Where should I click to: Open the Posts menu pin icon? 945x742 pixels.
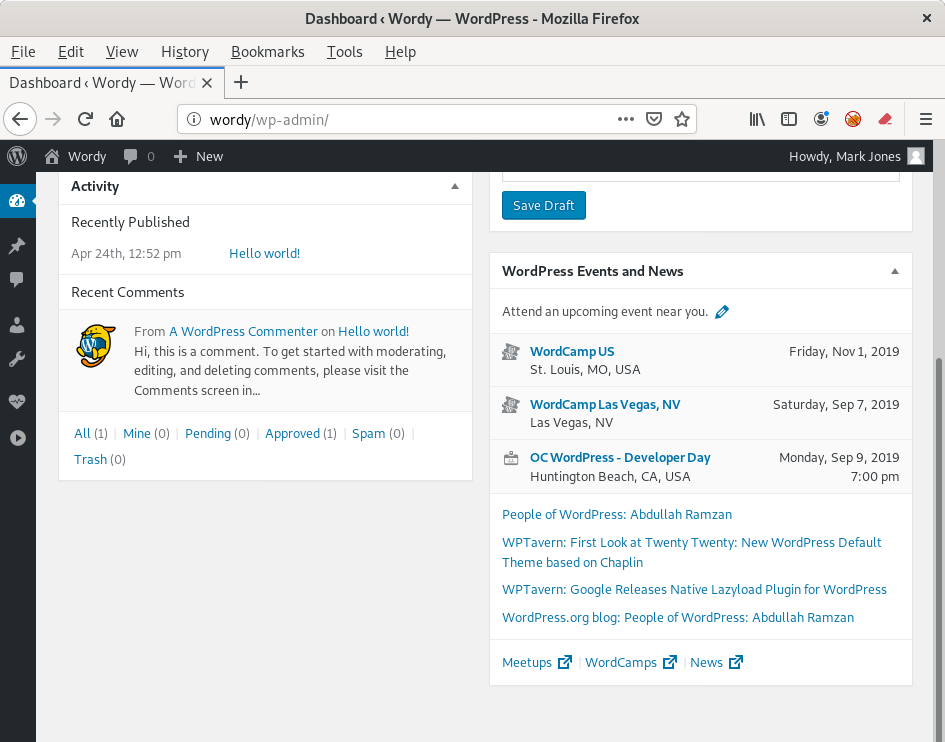[17, 246]
